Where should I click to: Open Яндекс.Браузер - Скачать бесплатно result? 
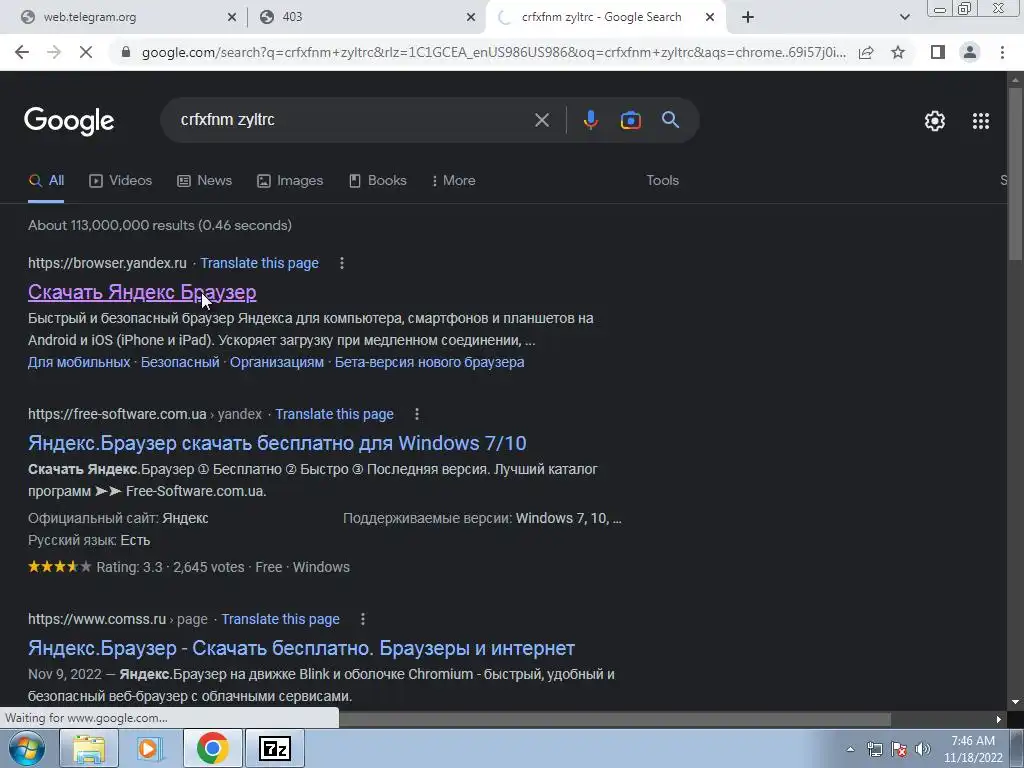[301, 648]
